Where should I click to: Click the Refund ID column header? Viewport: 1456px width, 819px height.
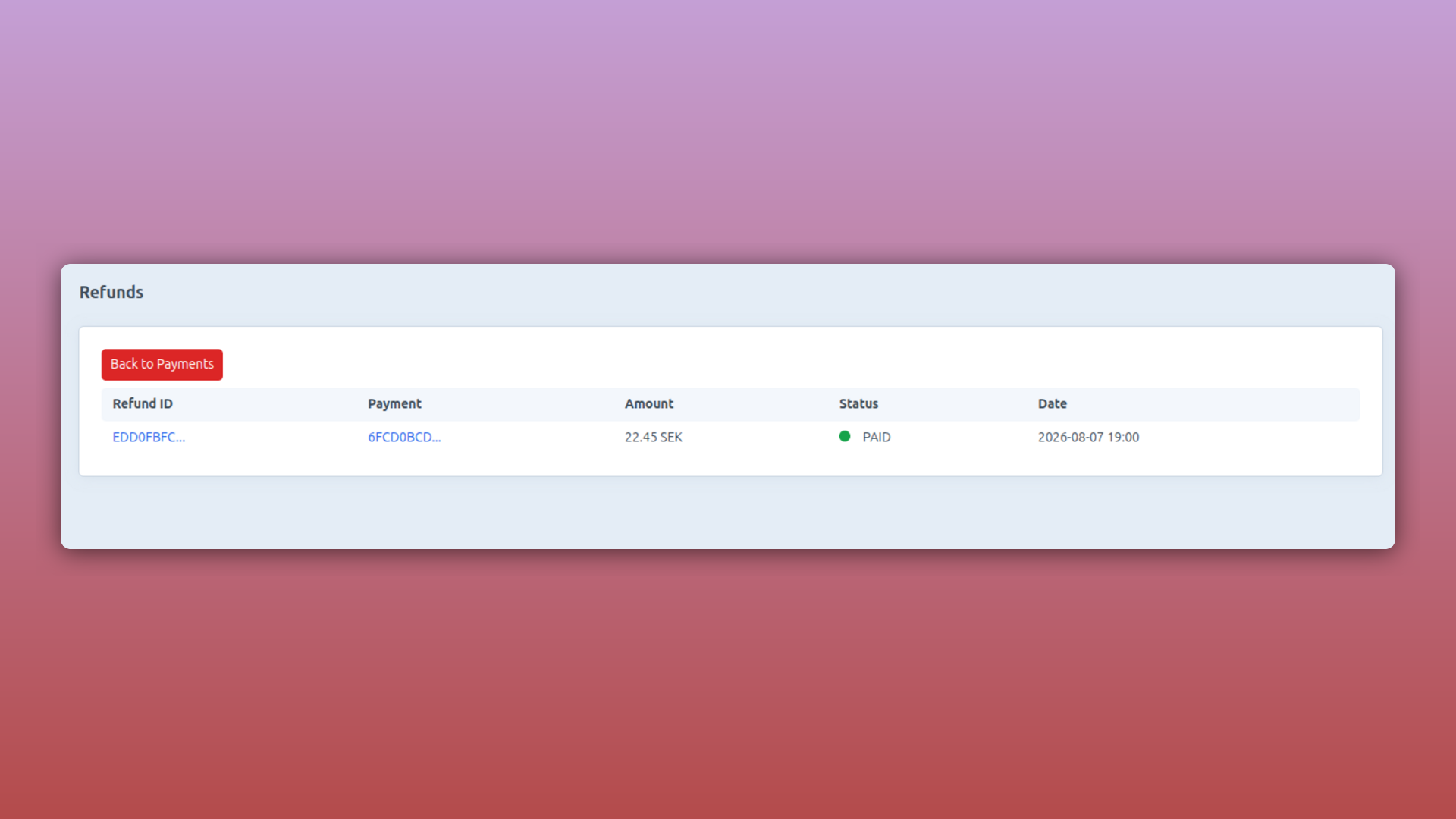(143, 403)
